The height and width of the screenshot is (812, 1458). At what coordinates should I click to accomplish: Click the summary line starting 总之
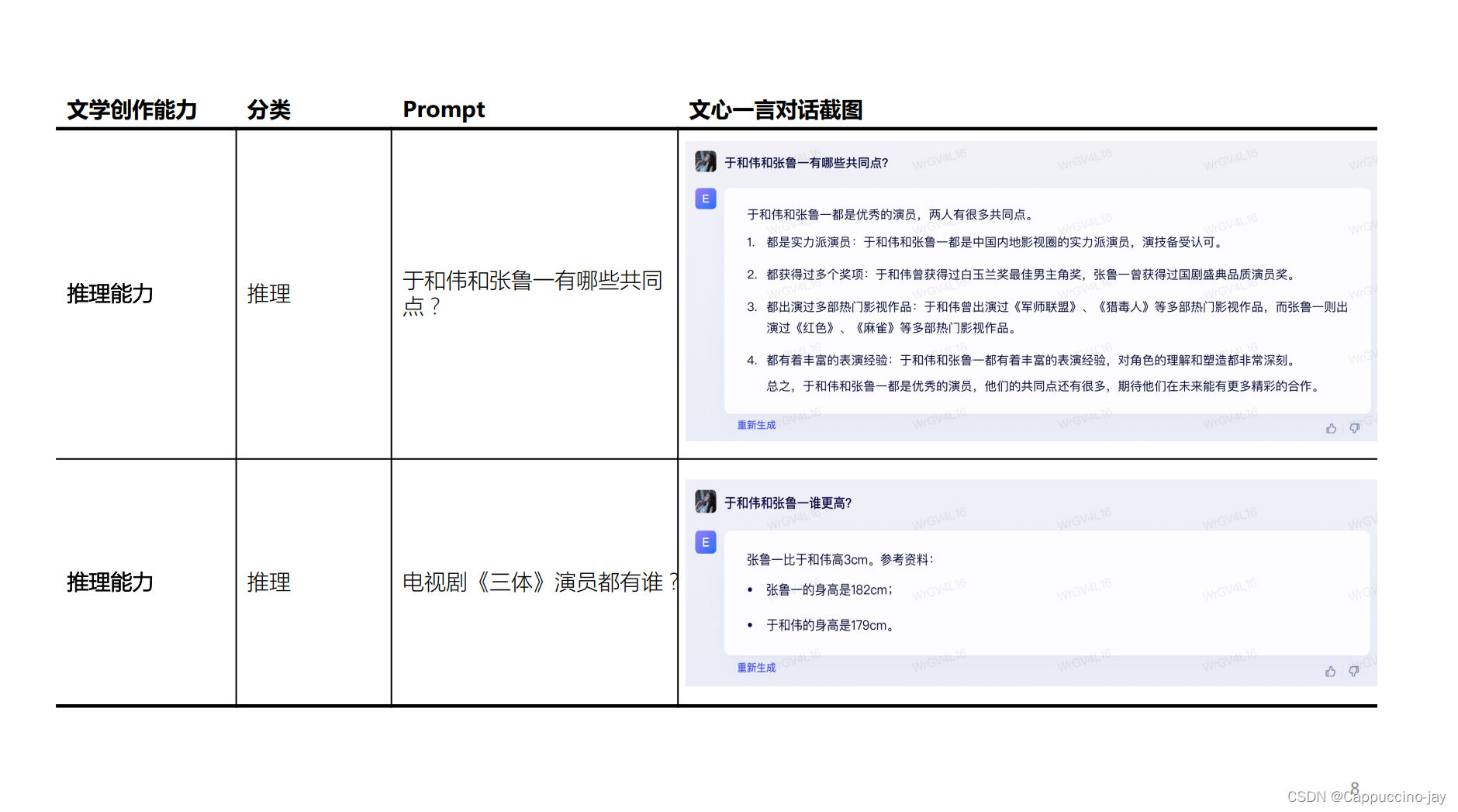point(1045,386)
